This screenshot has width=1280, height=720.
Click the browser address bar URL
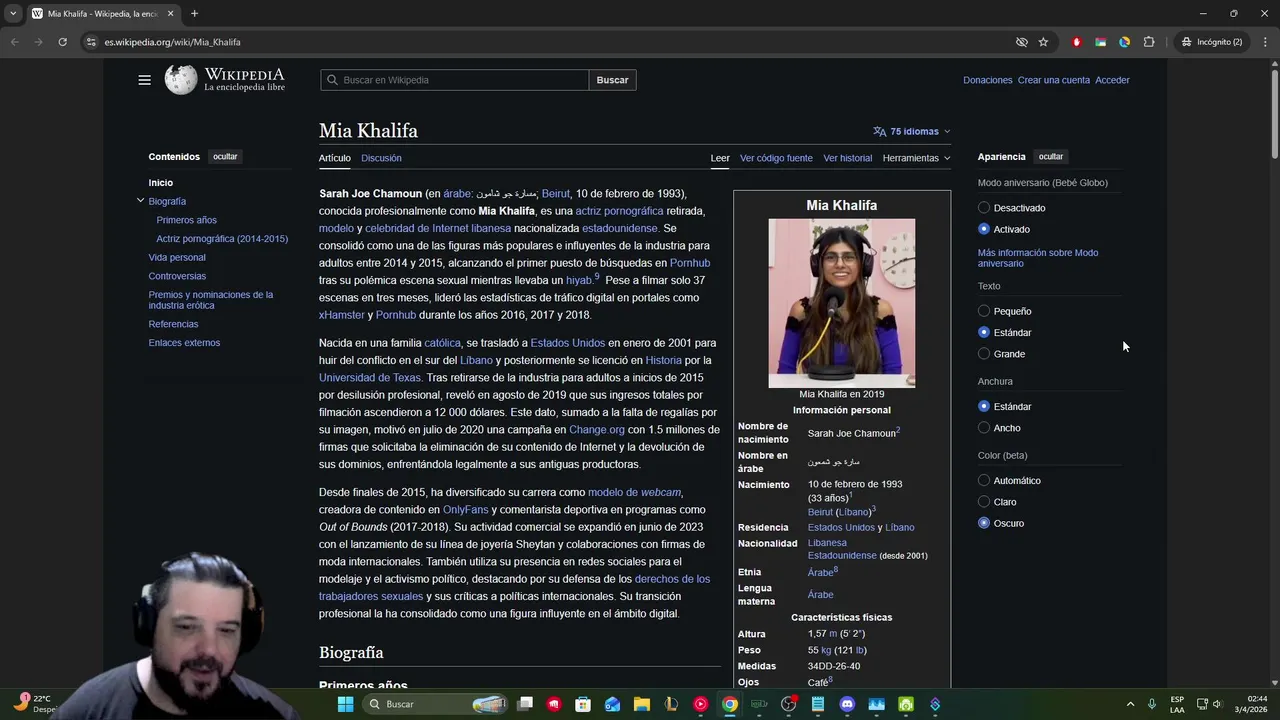[x=172, y=42]
